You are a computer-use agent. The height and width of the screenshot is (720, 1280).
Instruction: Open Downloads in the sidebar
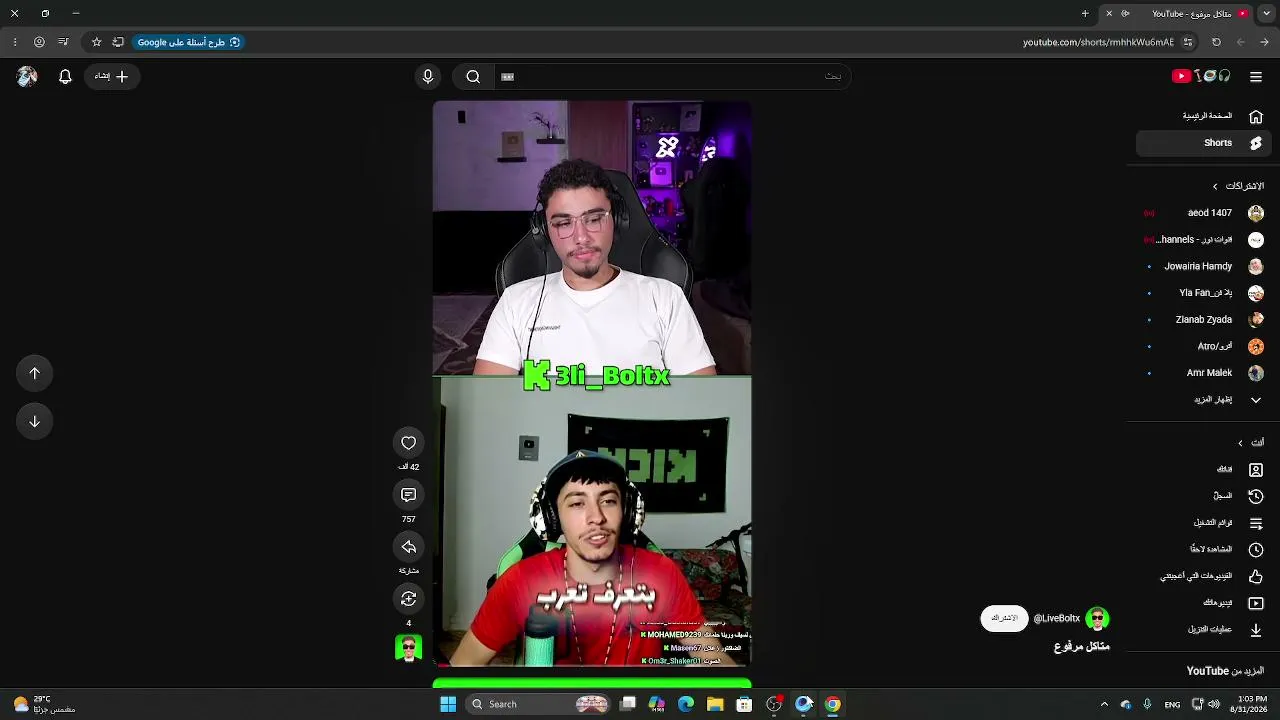[x=1202, y=630]
